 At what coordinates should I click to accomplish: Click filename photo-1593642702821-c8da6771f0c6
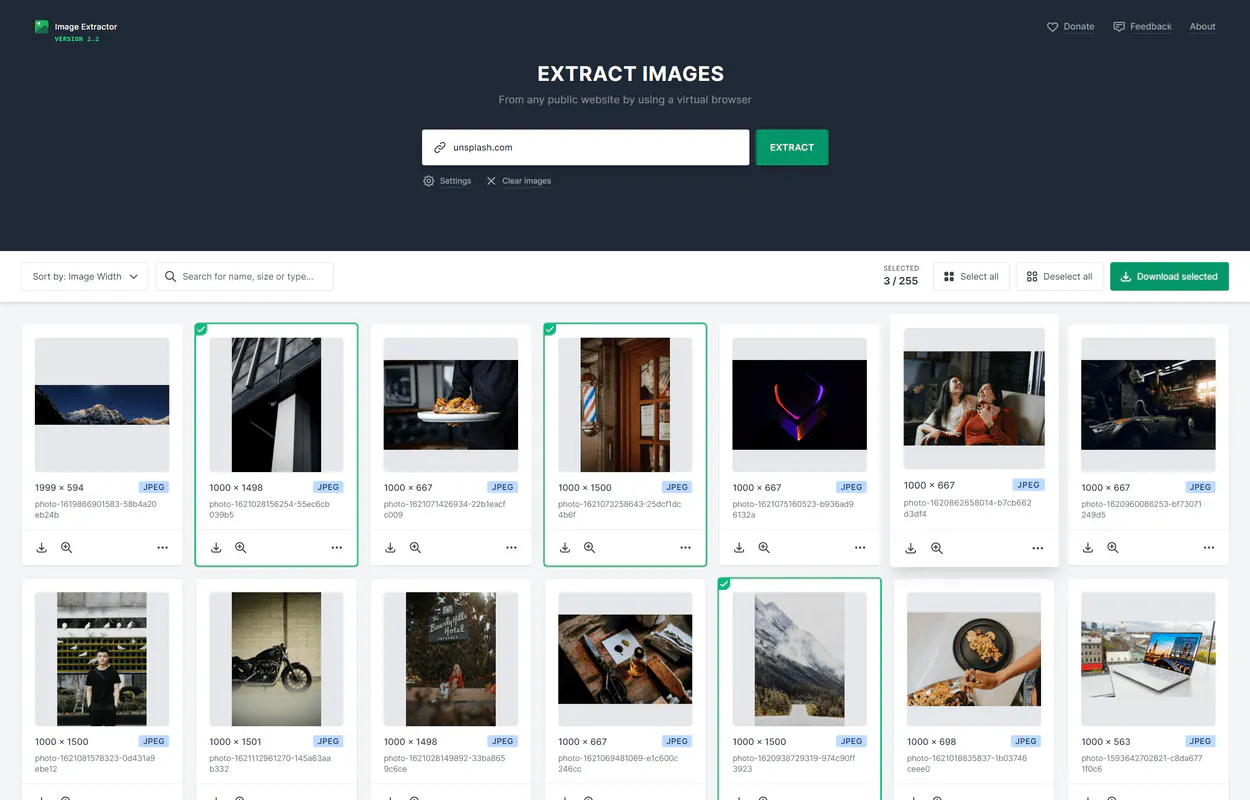point(1143,764)
